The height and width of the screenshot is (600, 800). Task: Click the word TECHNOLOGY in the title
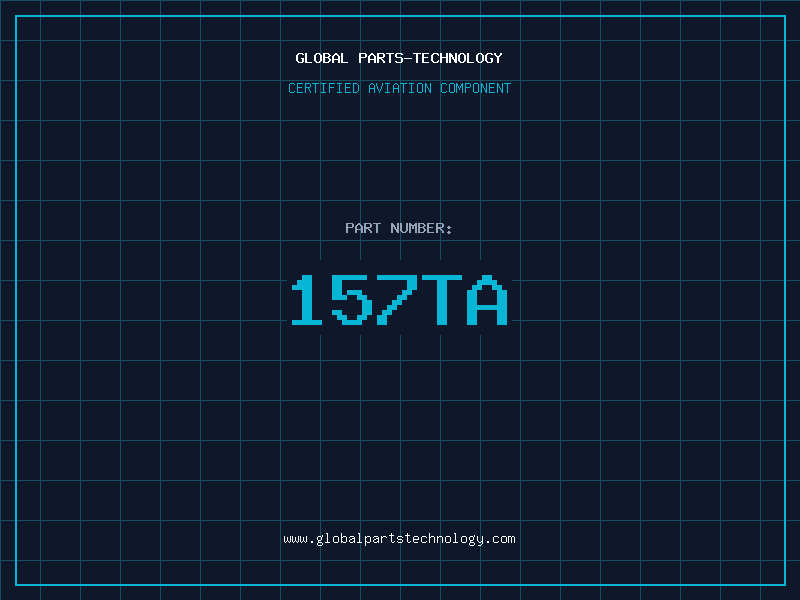(x=458, y=58)
